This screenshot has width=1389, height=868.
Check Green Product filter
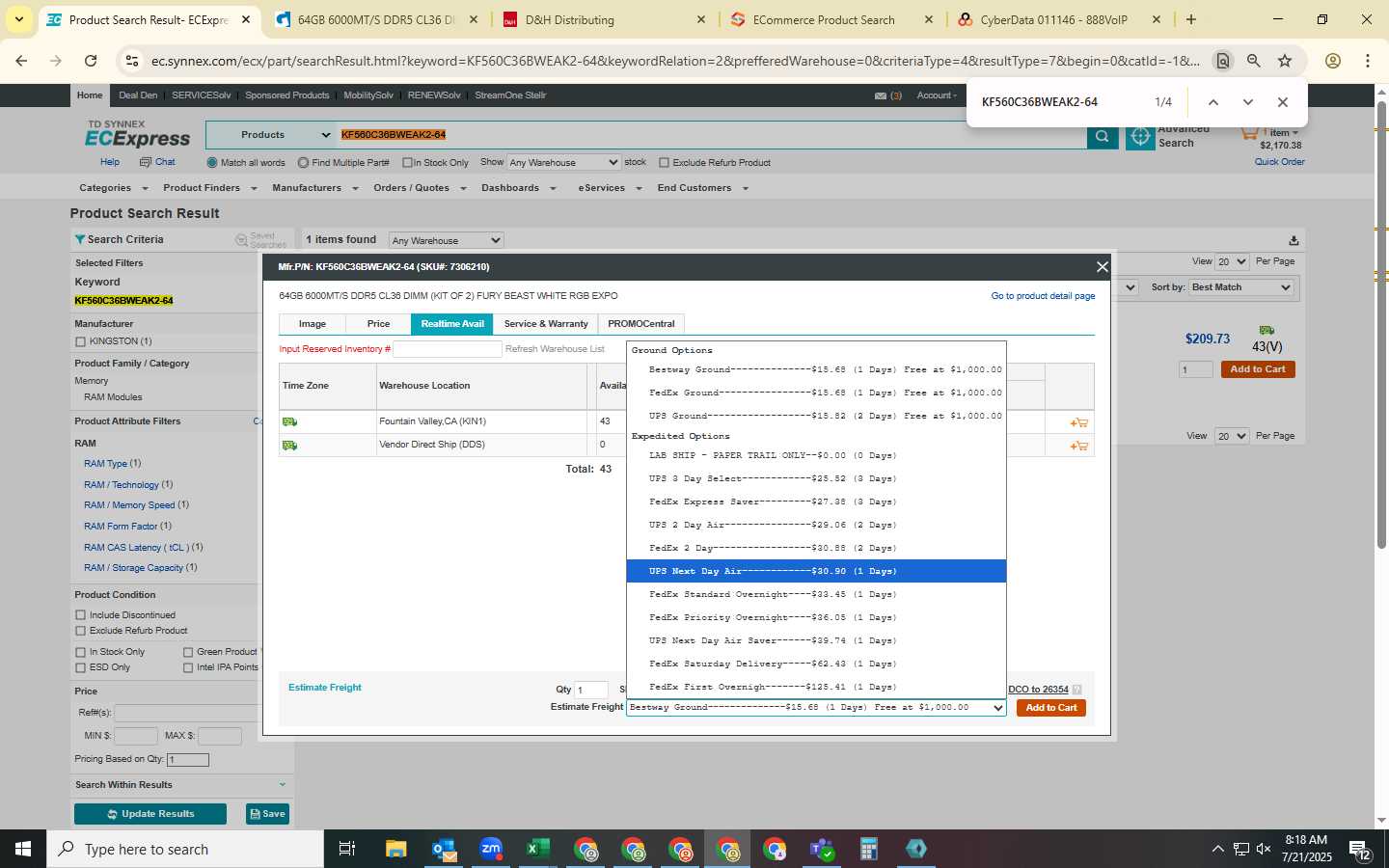pyautogui.click(x=188, y=652)
